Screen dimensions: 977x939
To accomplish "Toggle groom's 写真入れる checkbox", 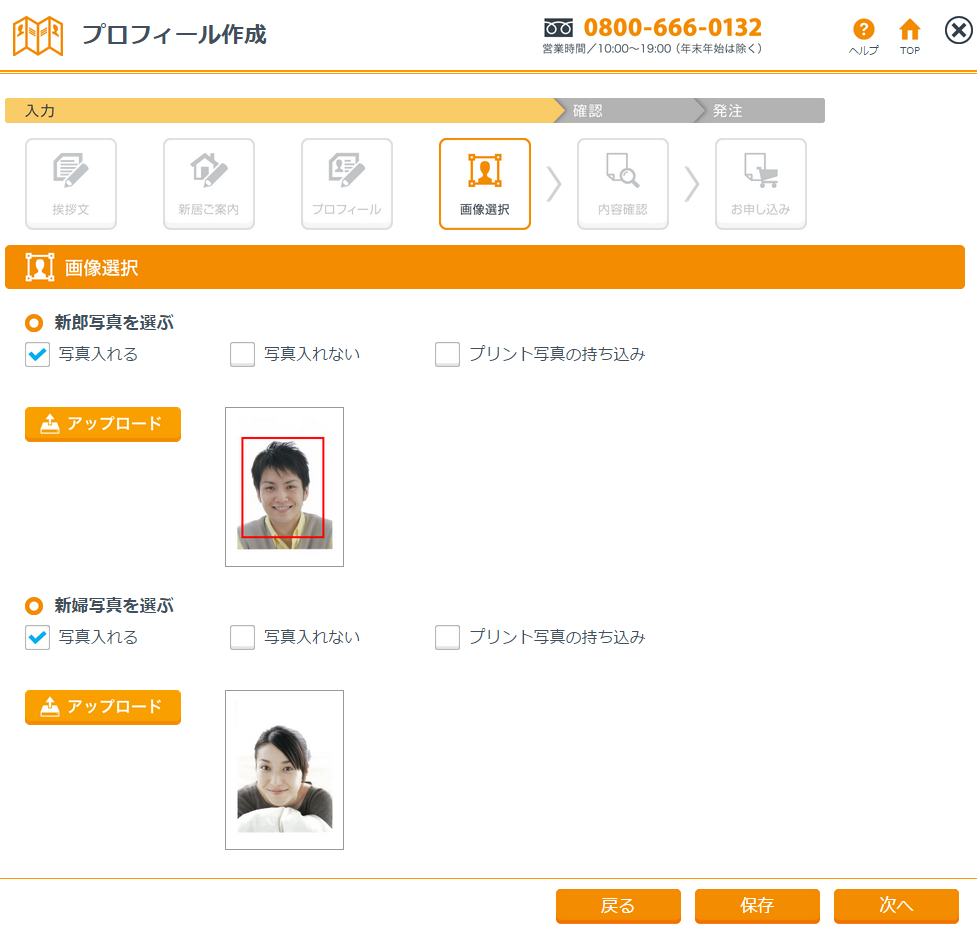I will pyautogui.click(x=38, y=355).
